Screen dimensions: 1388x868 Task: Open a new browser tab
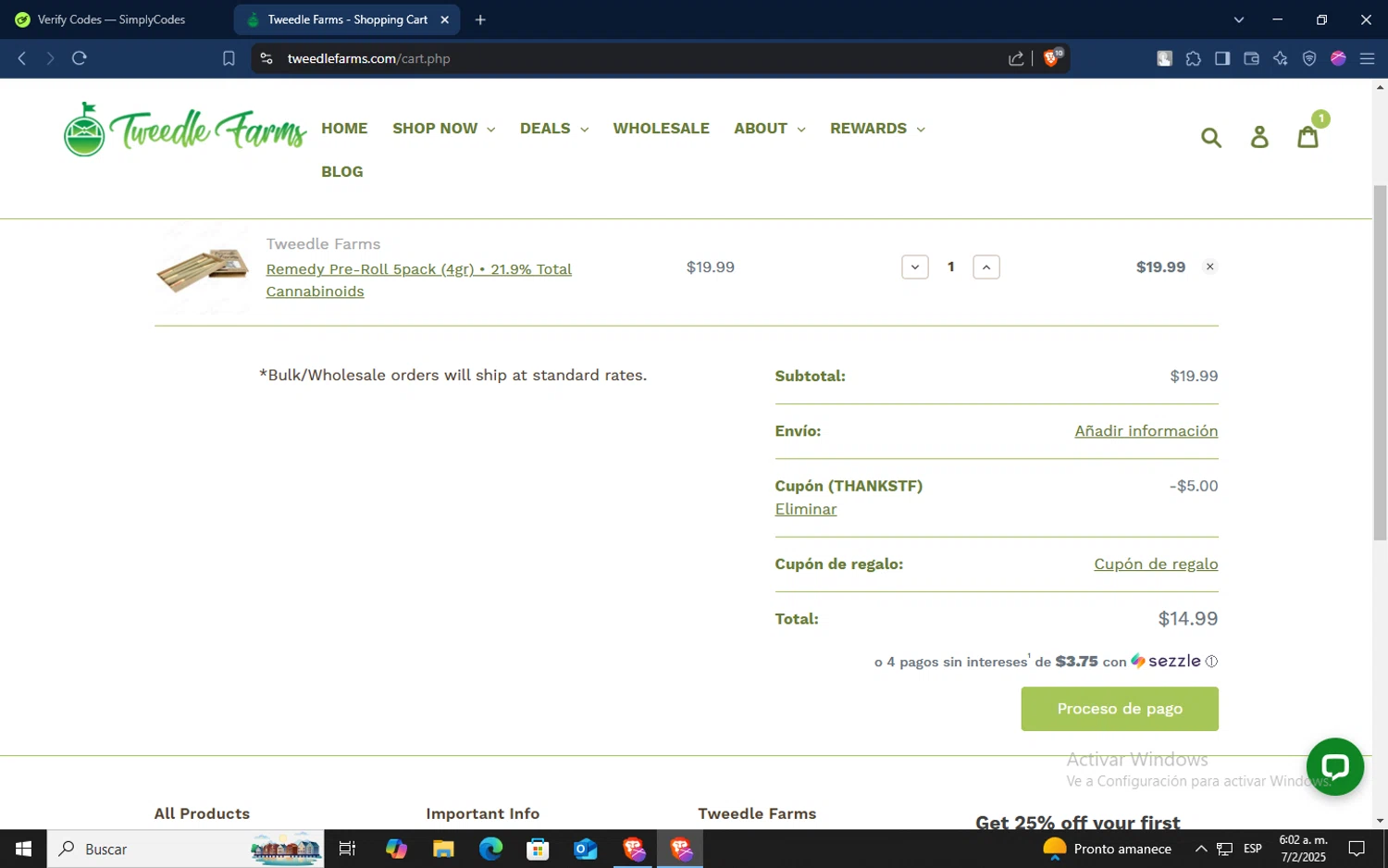pyautogui.click(x=480, y=19)
